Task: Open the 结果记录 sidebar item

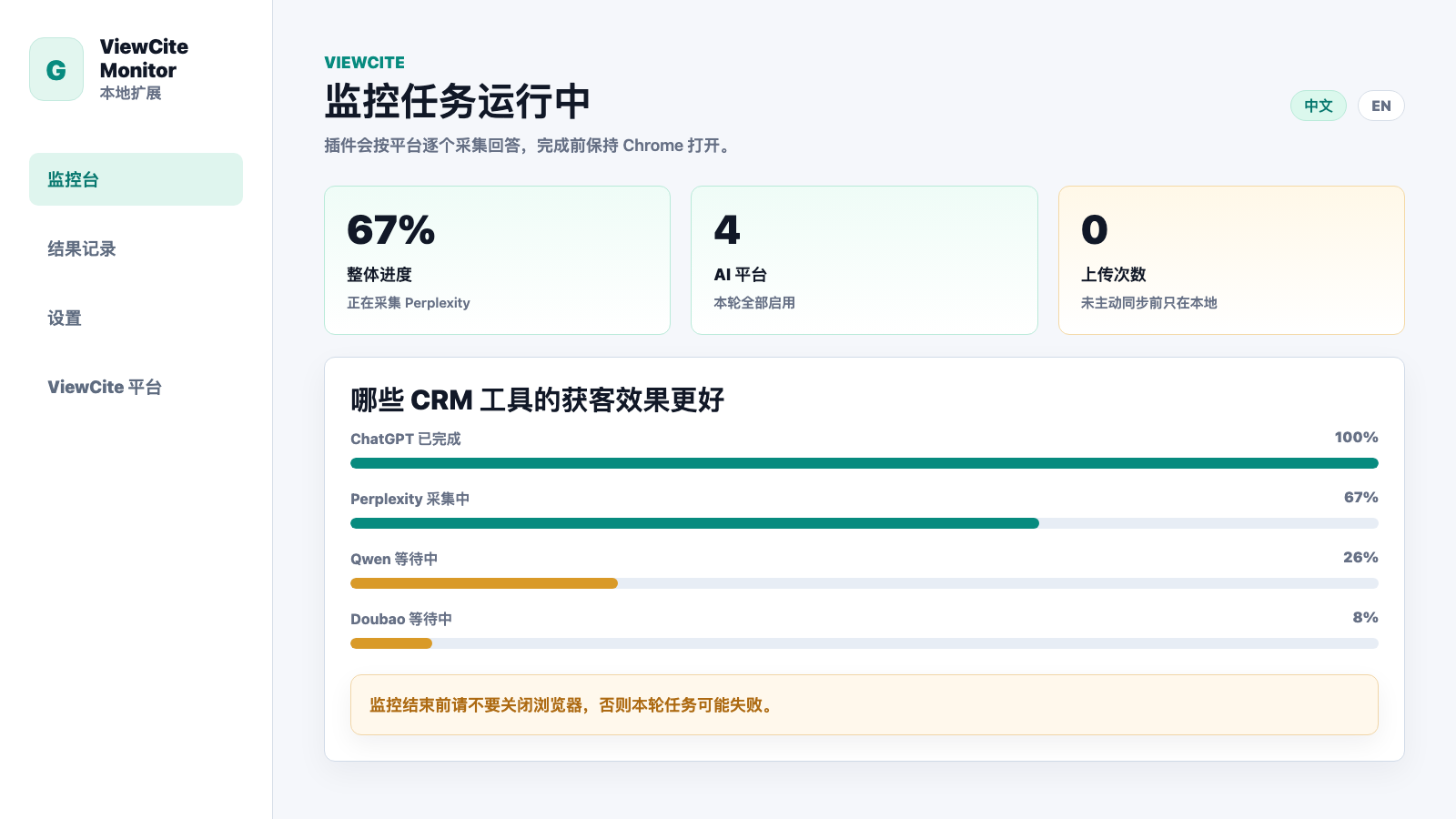Action: coord(136,248)
